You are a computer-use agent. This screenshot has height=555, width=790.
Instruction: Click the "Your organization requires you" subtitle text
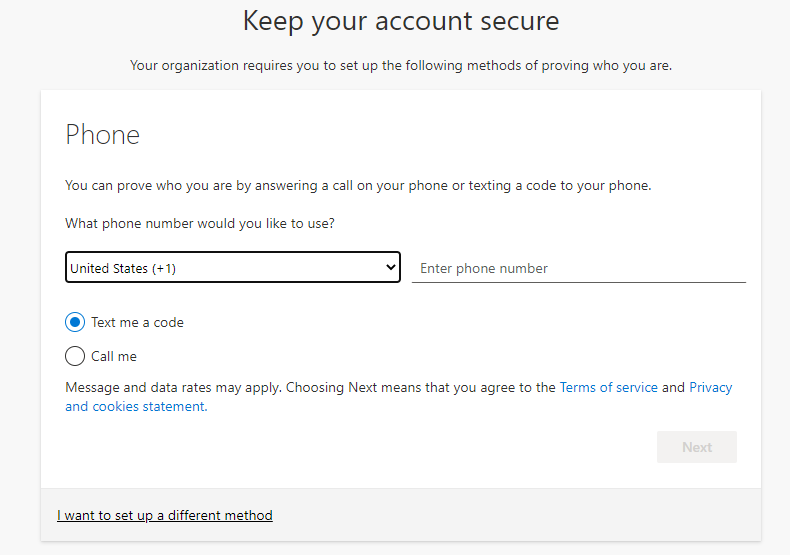tap(401, 65)
